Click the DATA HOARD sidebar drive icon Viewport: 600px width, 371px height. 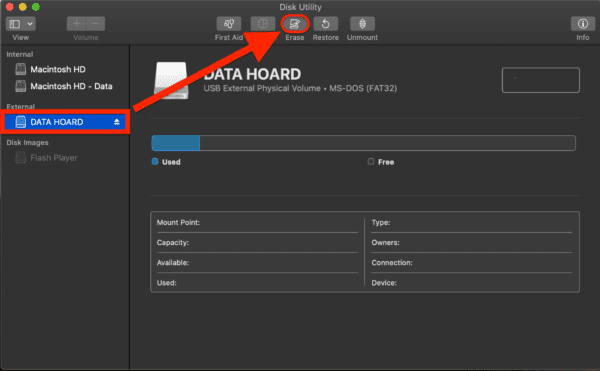(21, 122)
